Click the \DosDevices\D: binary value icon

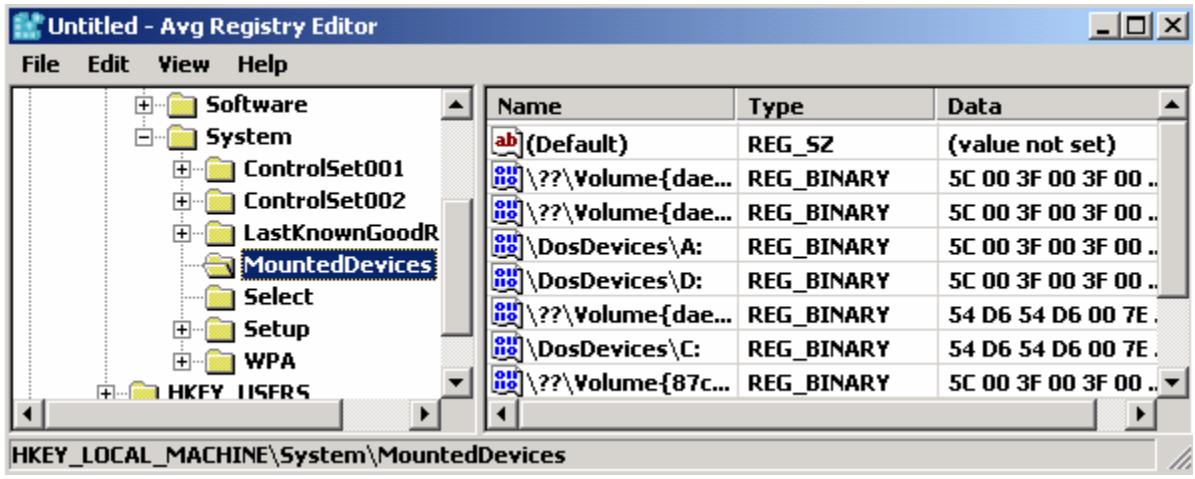pos(507,281)
